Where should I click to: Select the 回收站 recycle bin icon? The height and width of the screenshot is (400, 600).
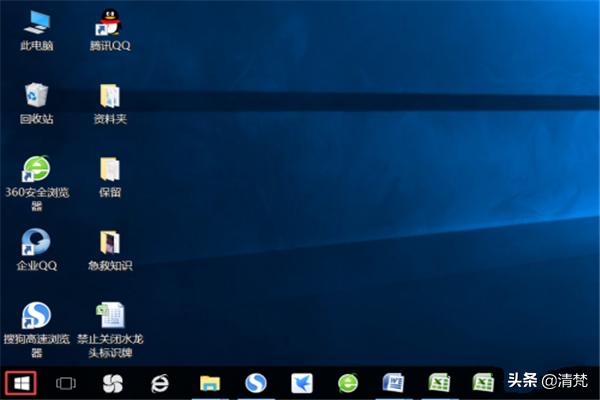[x=37, y=96]
